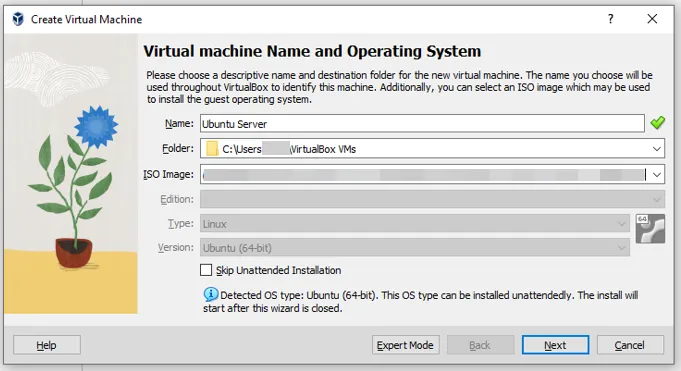This screenshot has height=371, width=681.
Task: Click the Name label
Action: click(x=179, y=123)
